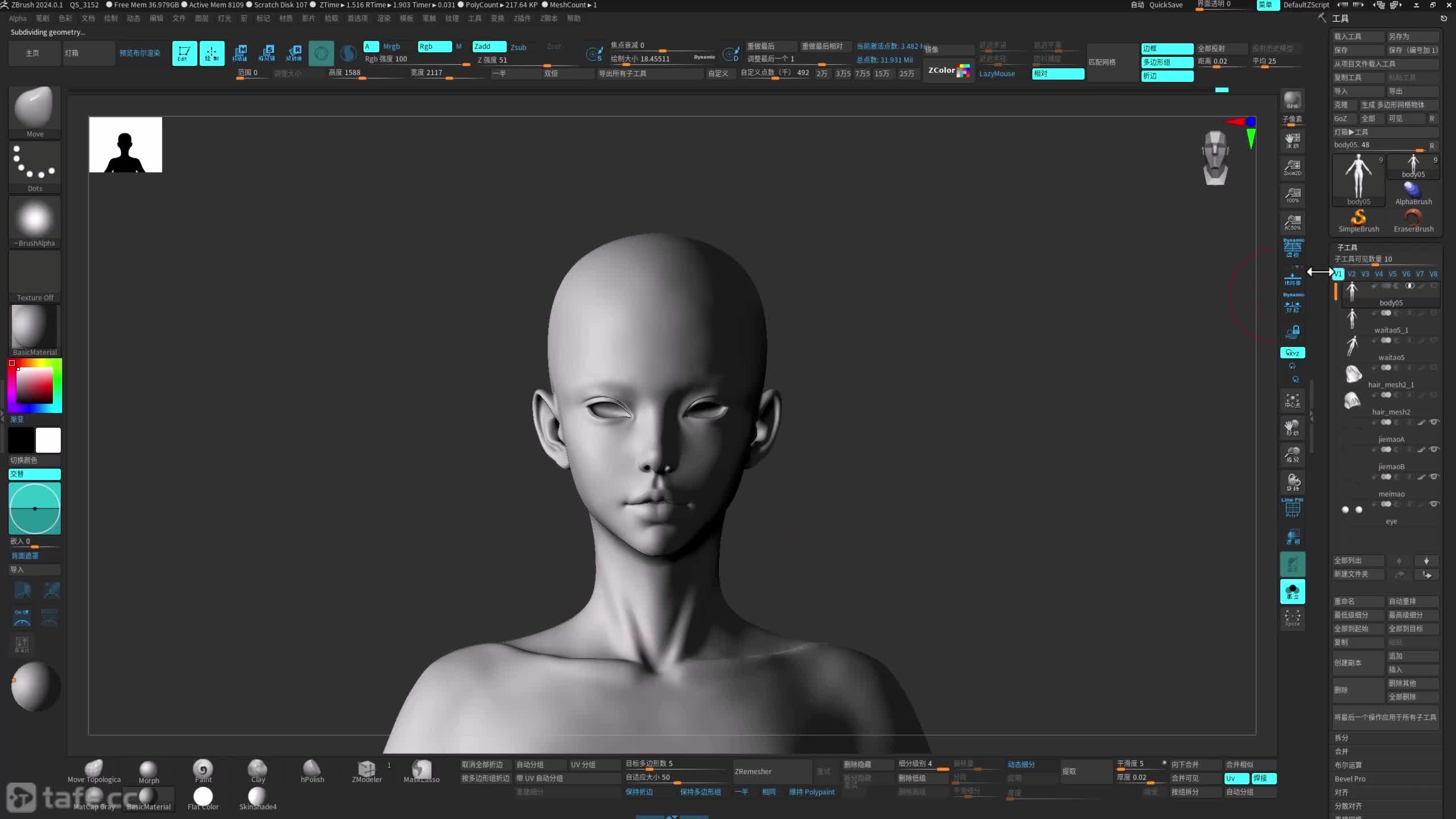The height and width of the screenshot is (819, 1456).
Task: Select the Move Topological brush
Action: click(x=94, y=772)
